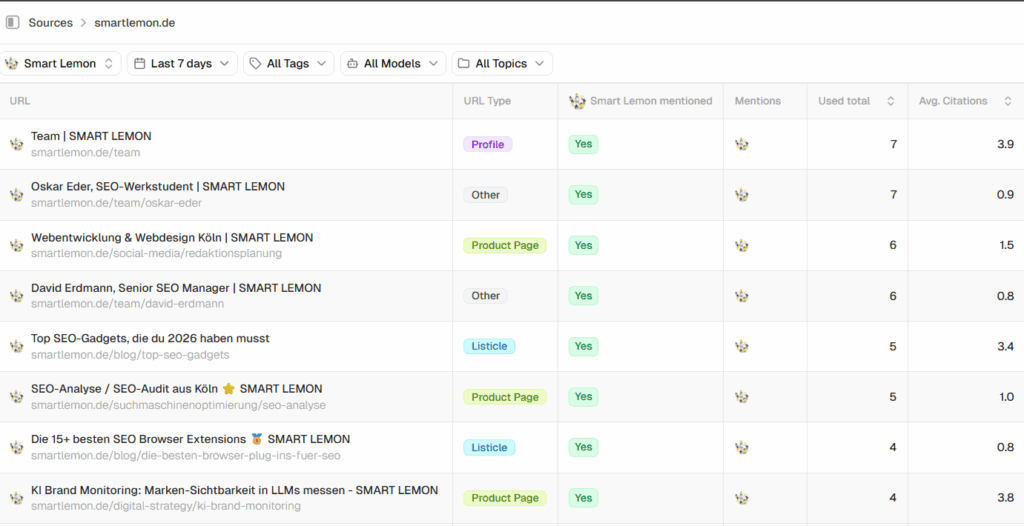Open the All Models filter dropdown
The image size is (1024, 526).
pyautogui.click(x=393, y=63)
